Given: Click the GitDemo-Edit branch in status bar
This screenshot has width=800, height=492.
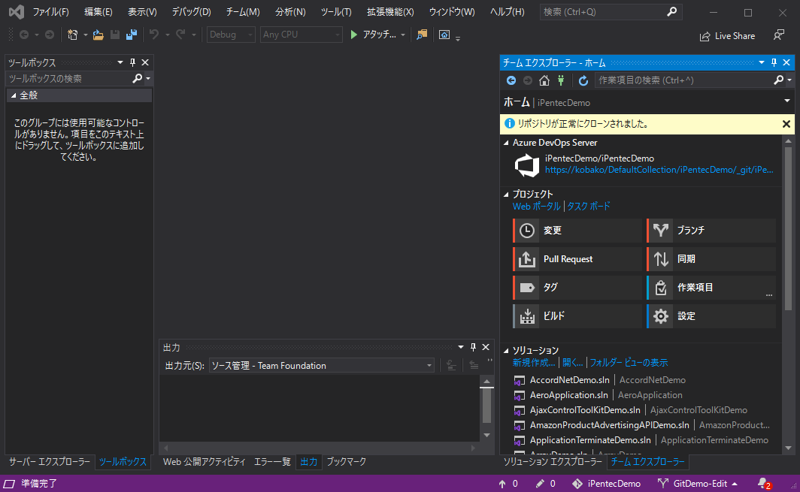Looking at the screenshot, I should point(697,483).
